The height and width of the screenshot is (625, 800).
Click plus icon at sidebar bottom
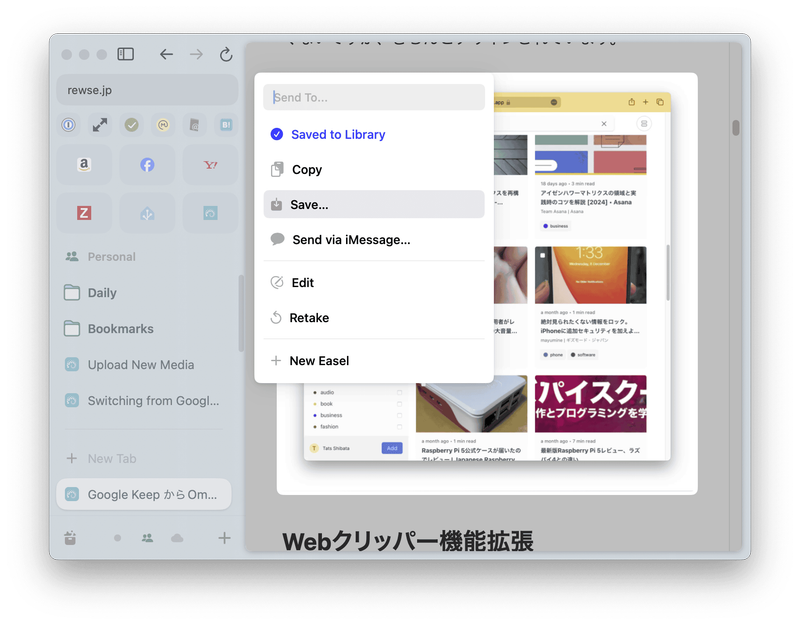click(224, 538)
